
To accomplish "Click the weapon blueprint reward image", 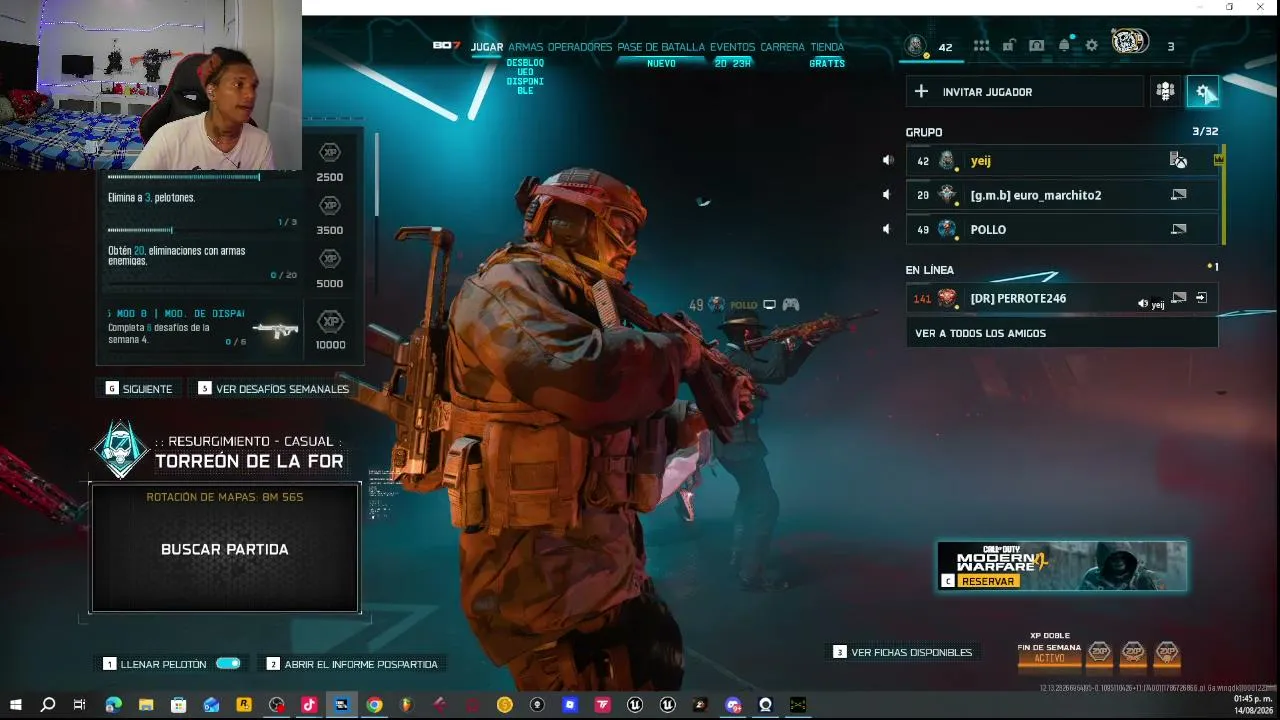I will point(275,329).
